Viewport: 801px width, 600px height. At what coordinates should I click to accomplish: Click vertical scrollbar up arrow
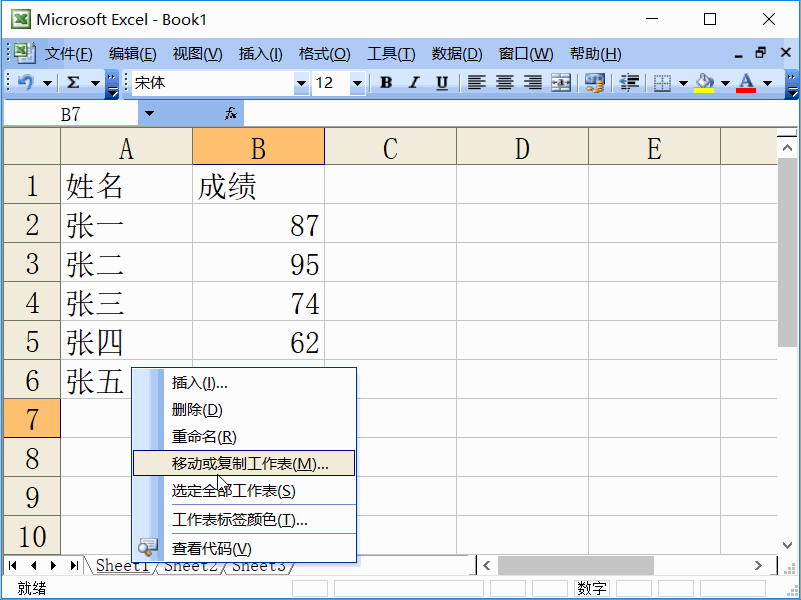pyautogui.click(x=787, y=148)
